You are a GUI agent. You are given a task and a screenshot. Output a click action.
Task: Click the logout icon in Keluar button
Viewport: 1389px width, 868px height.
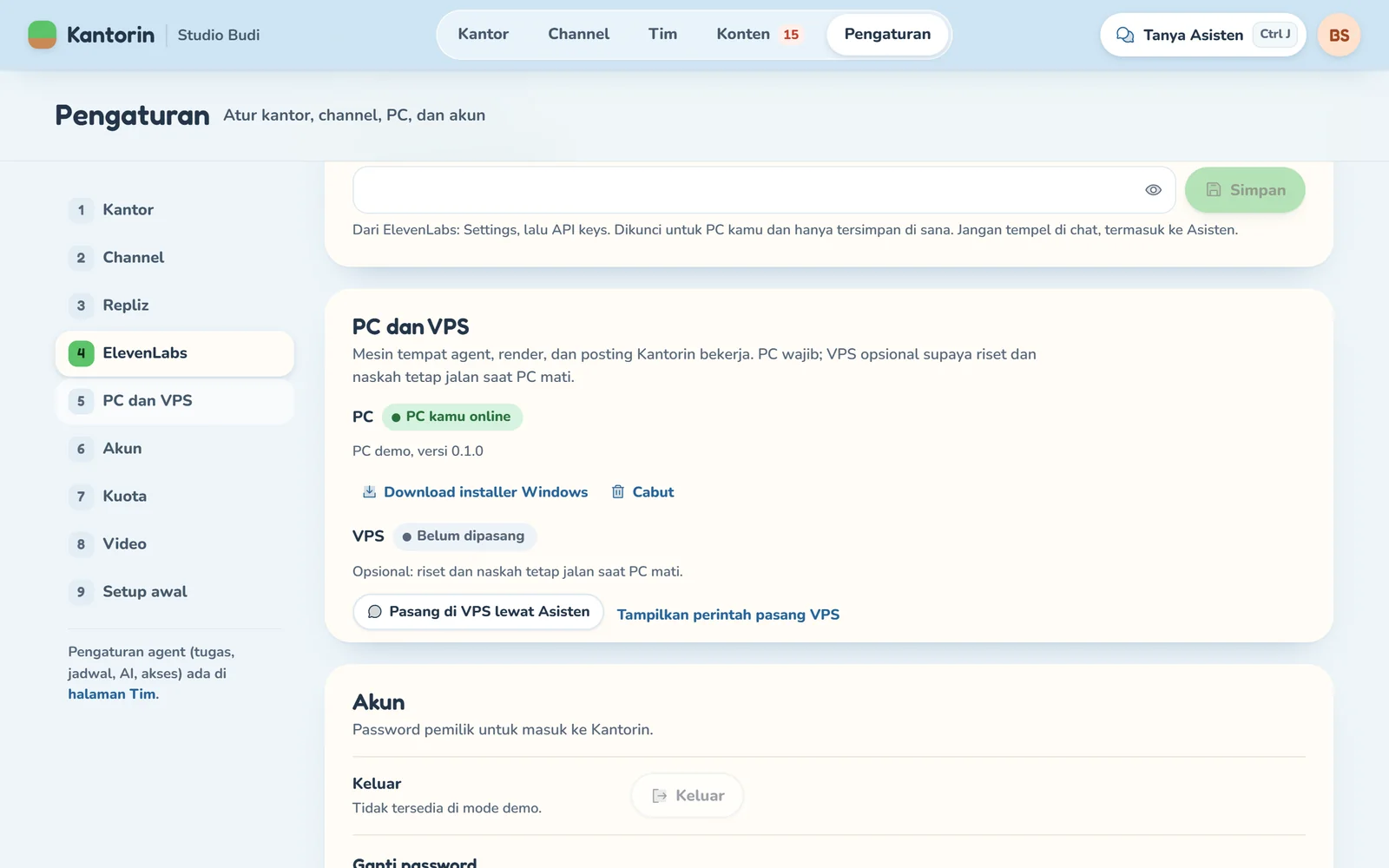click(x=660, y=796)
